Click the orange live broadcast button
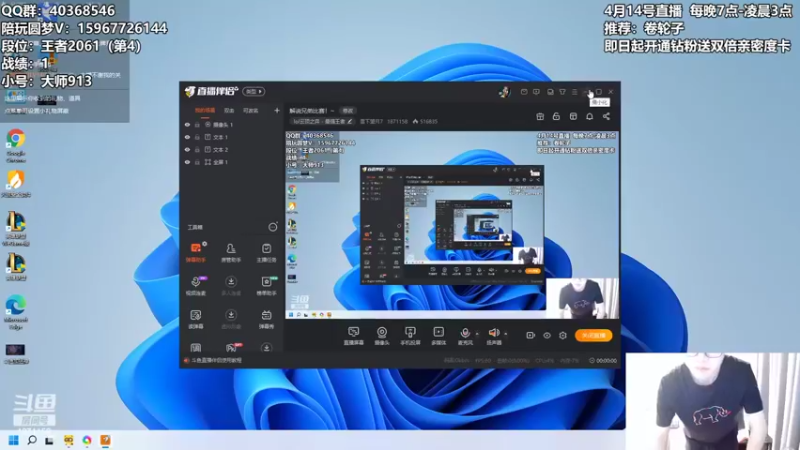Screen dimensions: 800x450 593,335
